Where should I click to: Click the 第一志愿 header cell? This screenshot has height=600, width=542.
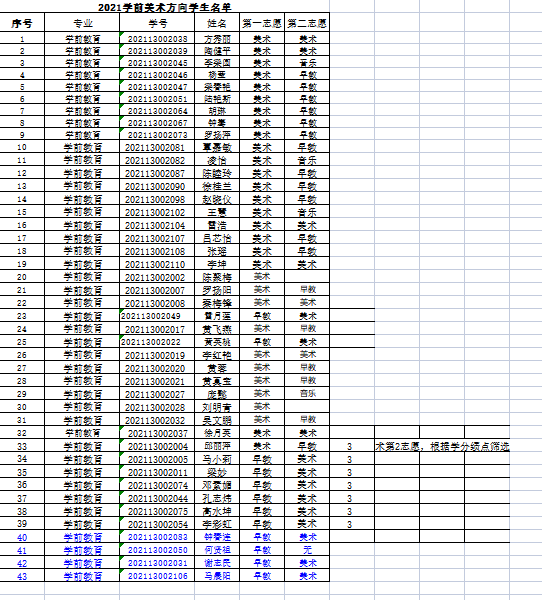point(262,24)
